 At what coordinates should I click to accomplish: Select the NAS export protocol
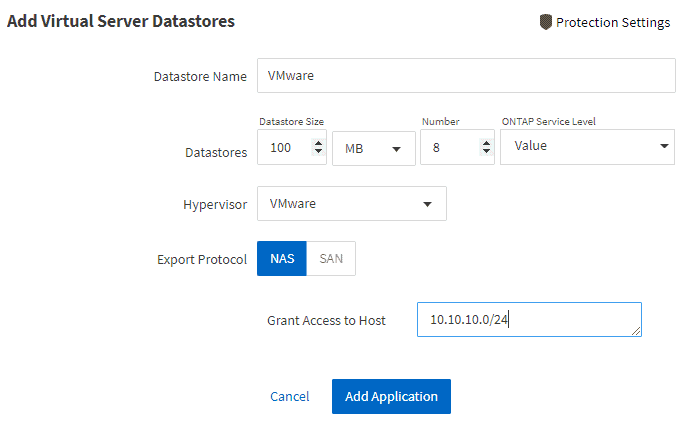point(281,259)
